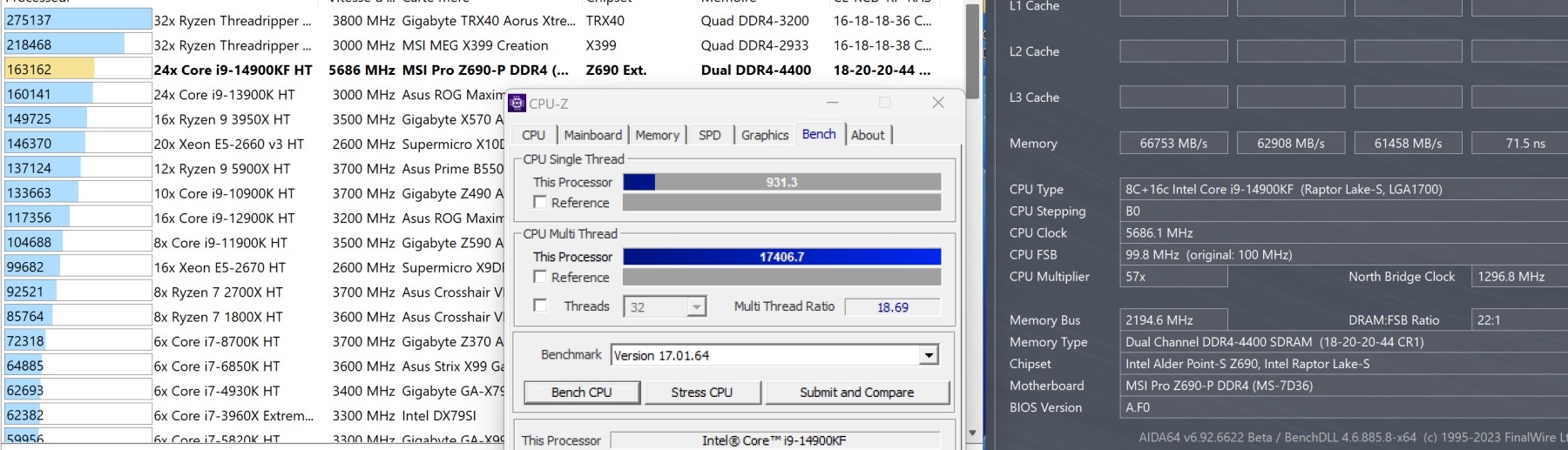Click the Bench CPU button
Image resolution: width=1568 pixels, height=450 pixels.
click(x=582, y=393)
